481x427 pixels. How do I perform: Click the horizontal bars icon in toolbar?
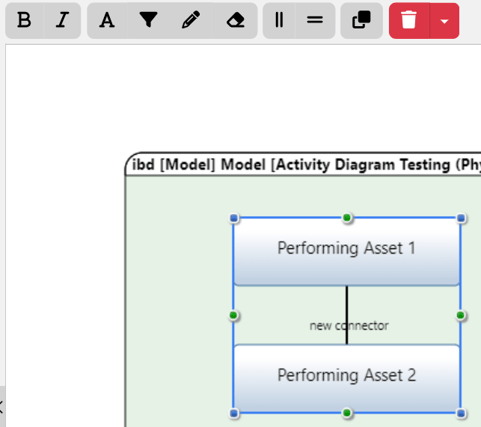click(x=315, y=21)
